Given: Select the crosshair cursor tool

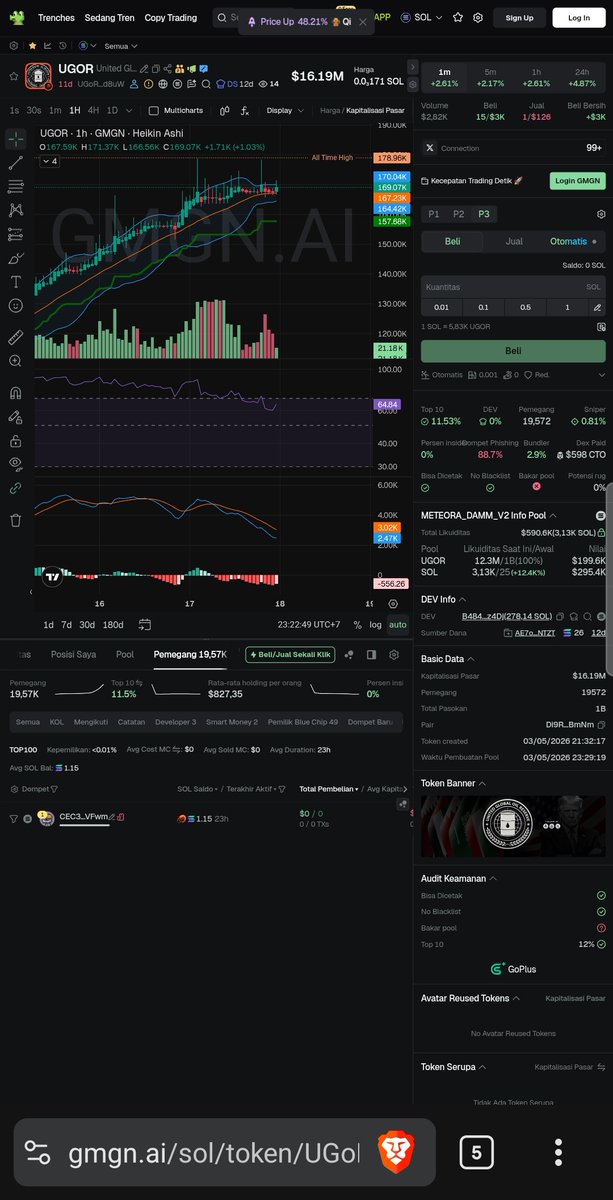Looking at the screenshot, I should (15, 137).
